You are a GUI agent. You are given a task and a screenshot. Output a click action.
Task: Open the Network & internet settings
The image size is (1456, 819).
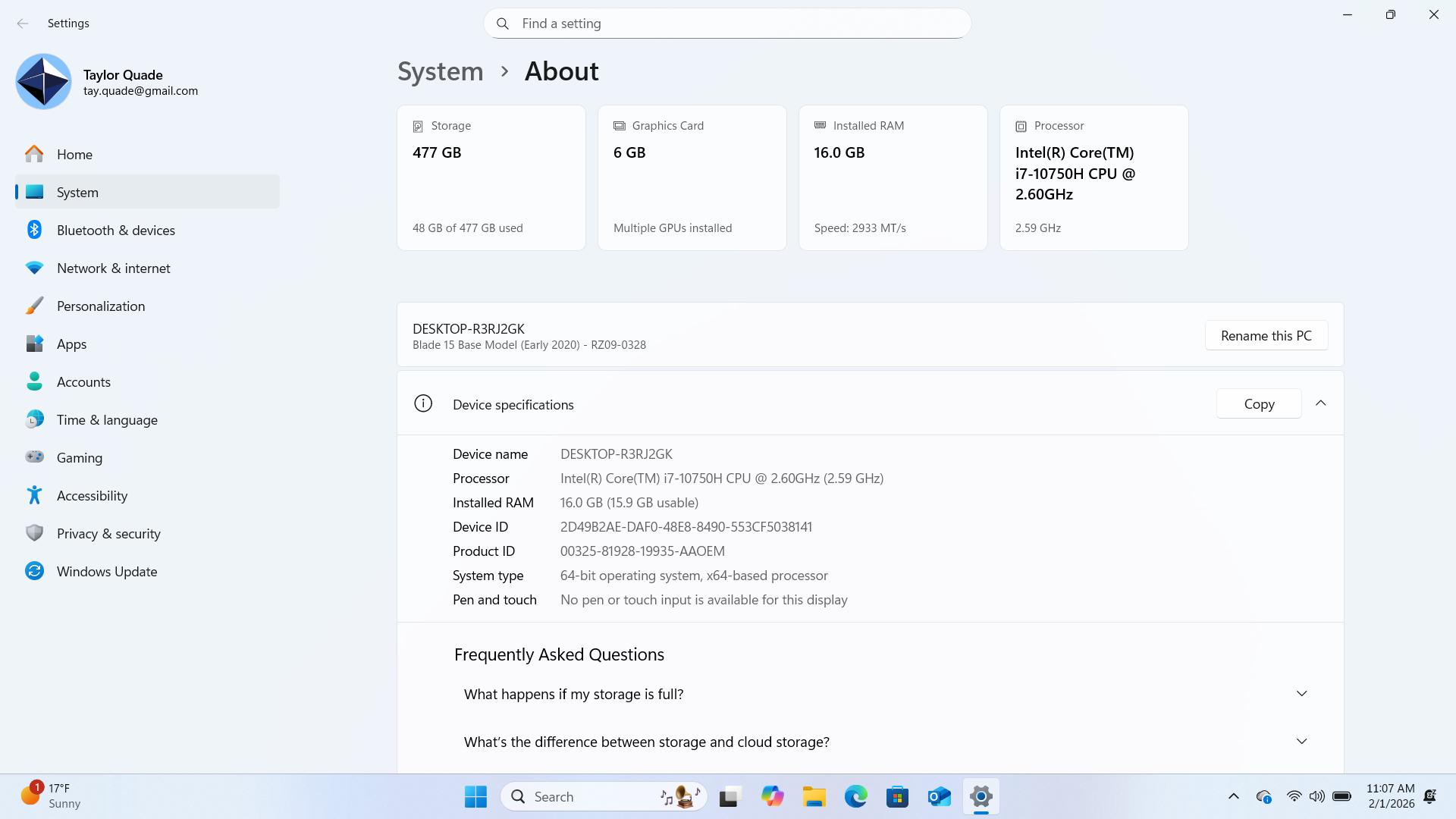pyautogui.click(x=113, y=268)
